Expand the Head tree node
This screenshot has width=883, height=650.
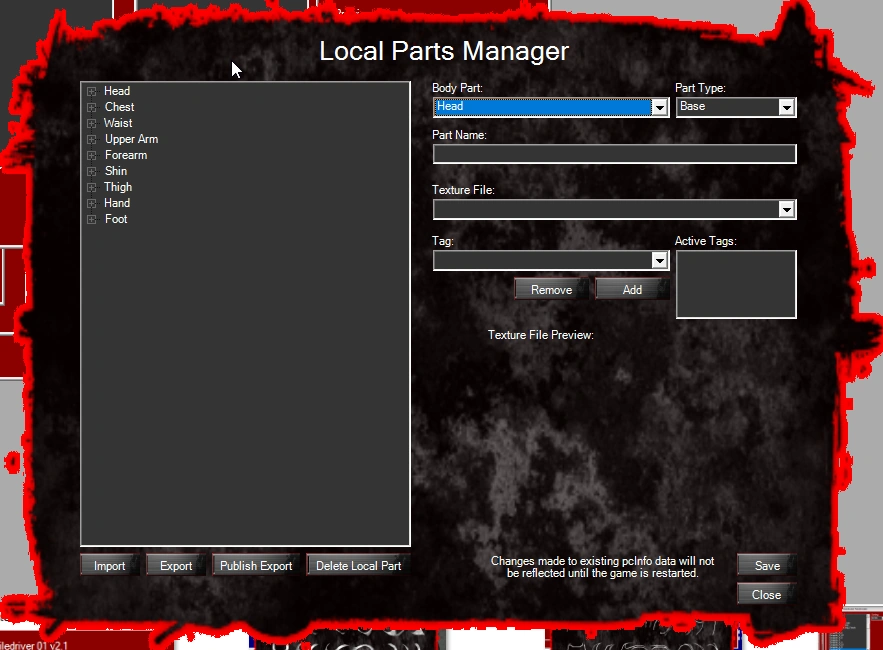point(90,90)
